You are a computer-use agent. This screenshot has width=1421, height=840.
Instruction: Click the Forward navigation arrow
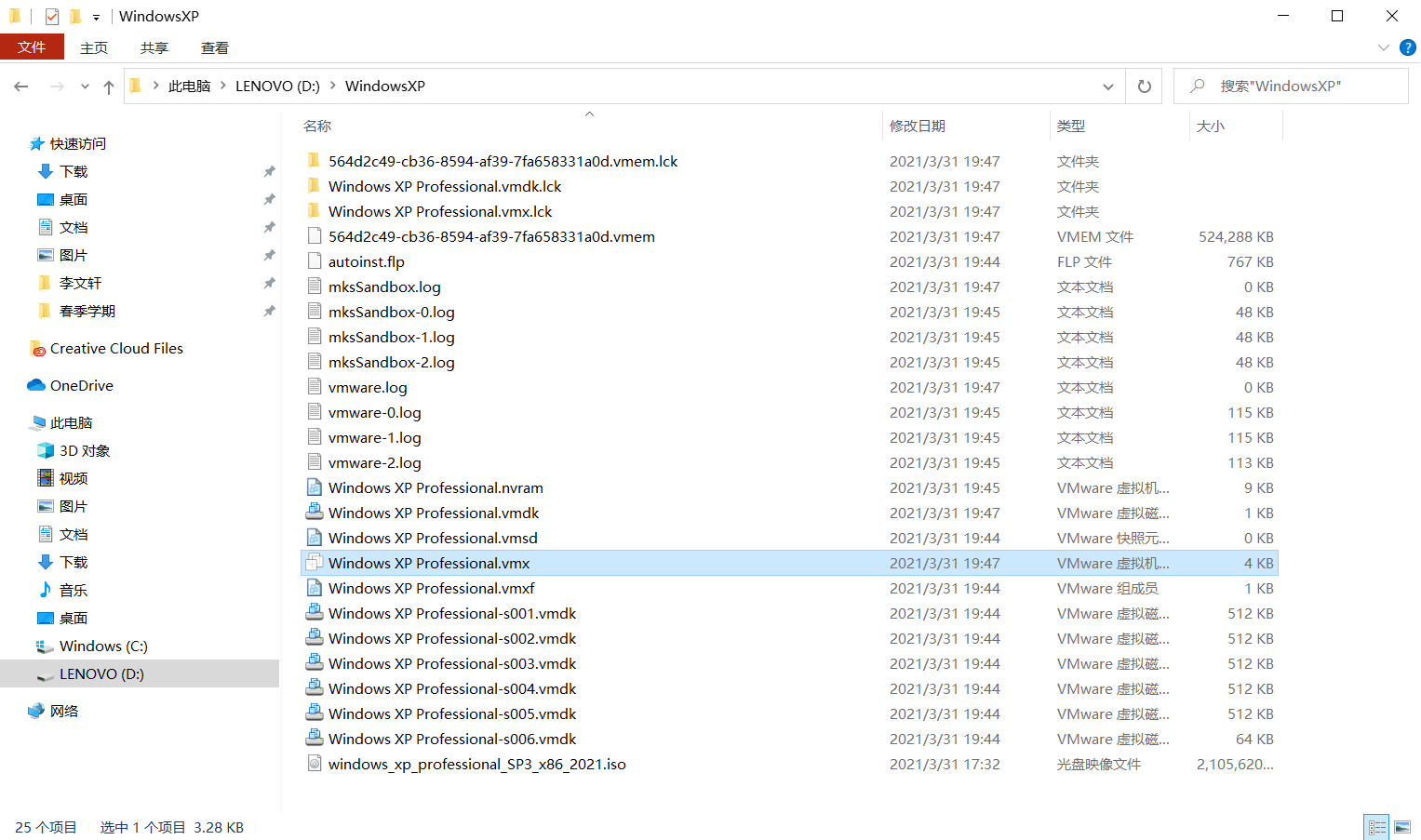[57, 87]
